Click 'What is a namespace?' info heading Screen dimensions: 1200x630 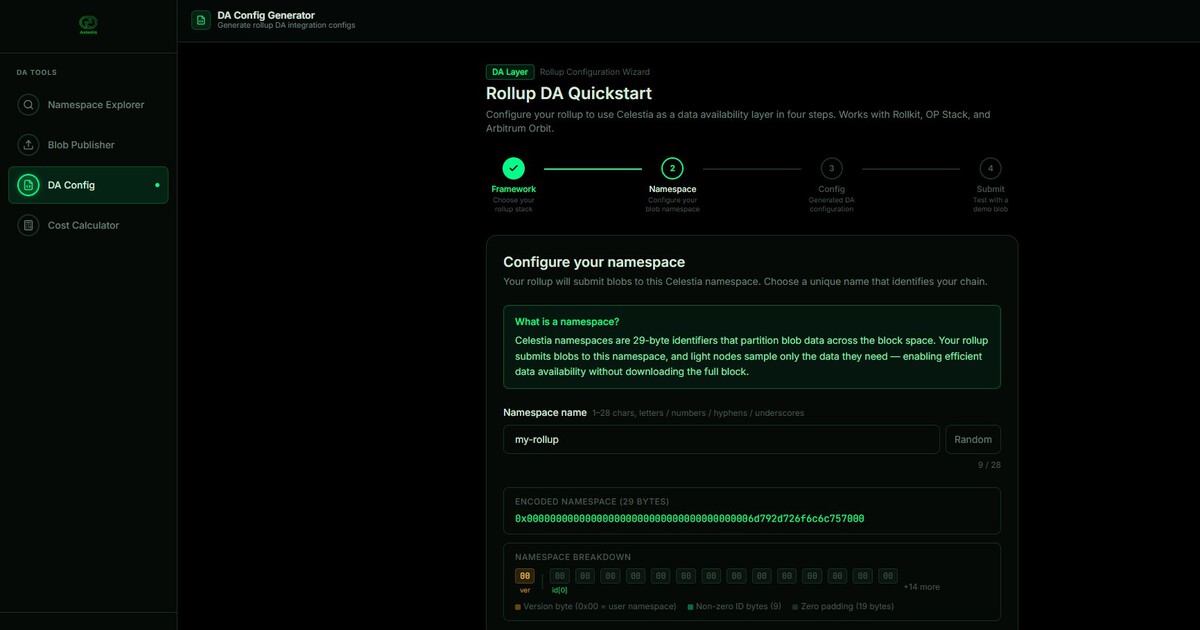tap(567, 322)
